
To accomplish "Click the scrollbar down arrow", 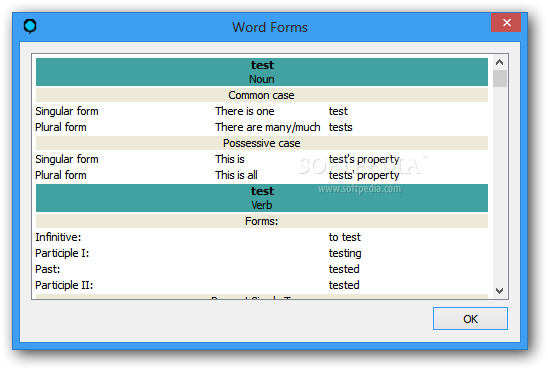I will (x=499, y=291).
